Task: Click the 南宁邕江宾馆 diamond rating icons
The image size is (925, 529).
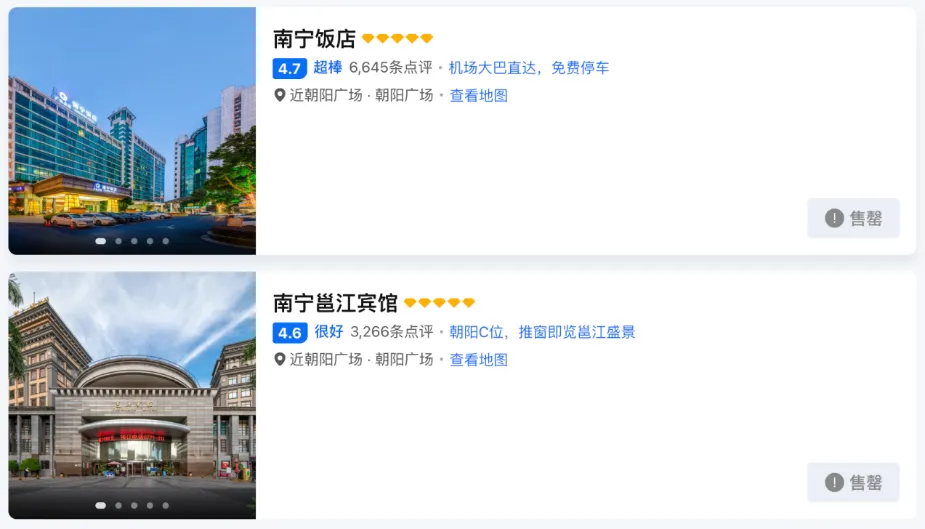Action: click(x=439, y=303)
